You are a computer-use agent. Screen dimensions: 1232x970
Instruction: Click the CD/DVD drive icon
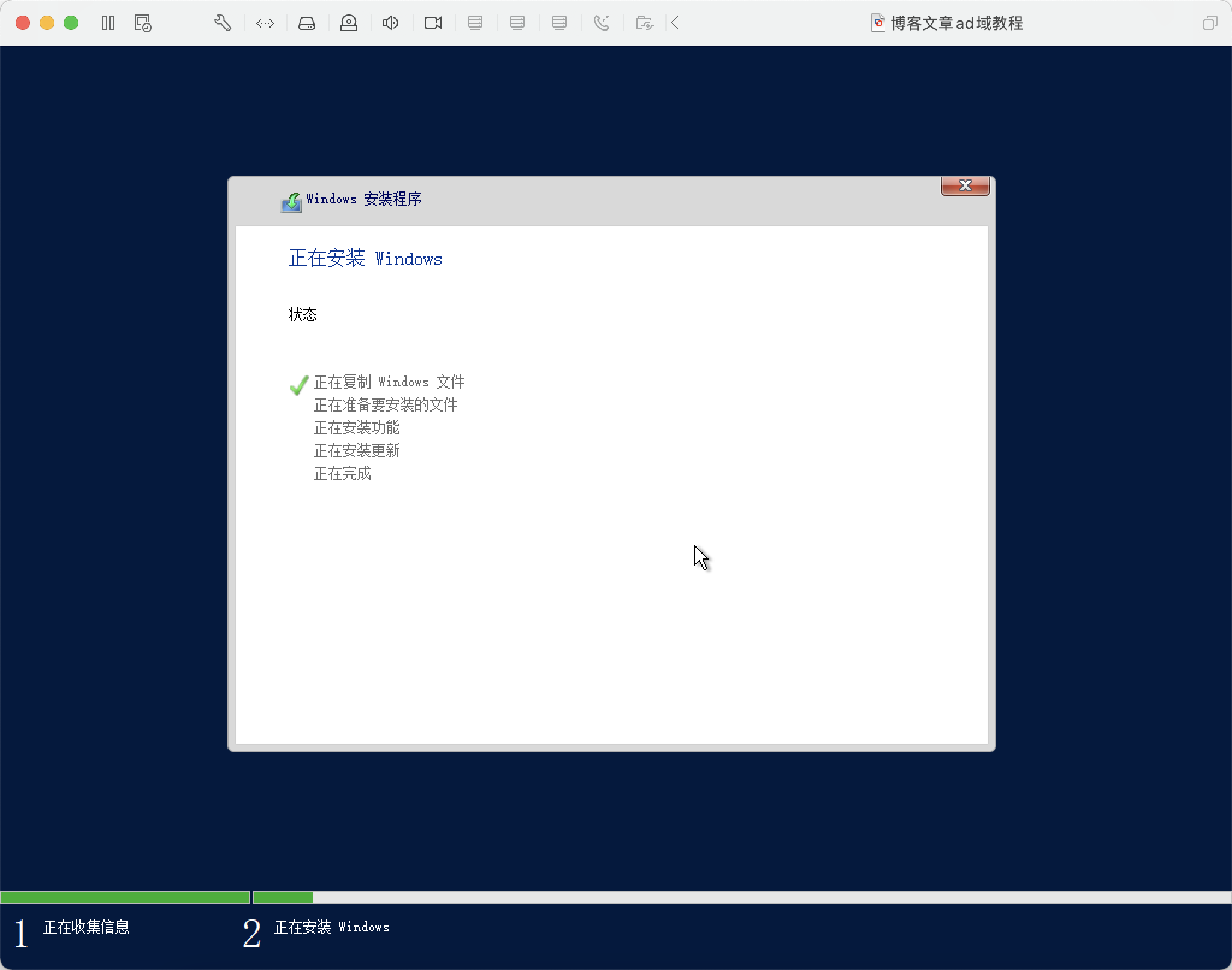(x=349, y=23)
